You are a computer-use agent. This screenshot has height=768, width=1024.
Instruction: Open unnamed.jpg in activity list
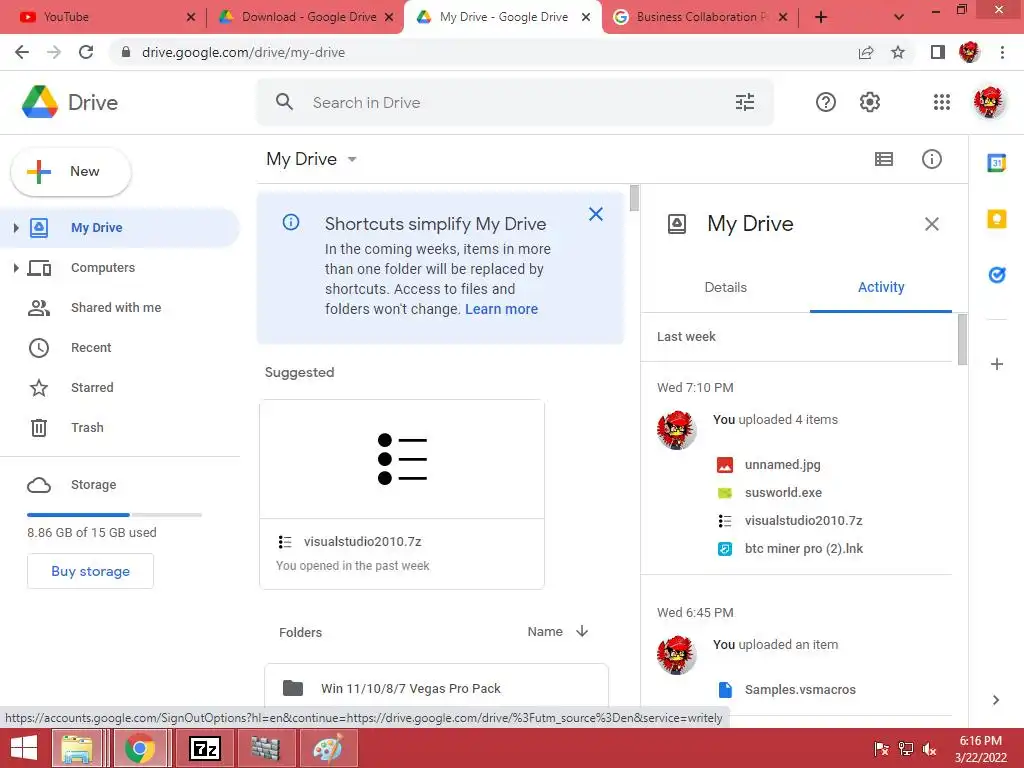pos(782,464)
